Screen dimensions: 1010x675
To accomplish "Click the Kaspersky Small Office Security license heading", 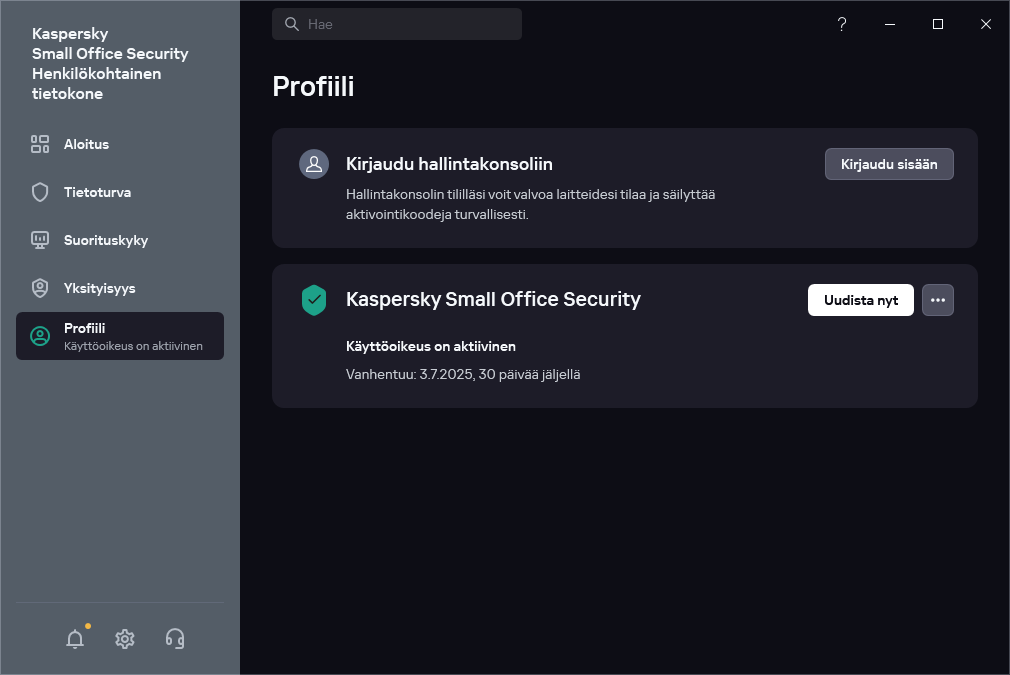I will (493, 299).
